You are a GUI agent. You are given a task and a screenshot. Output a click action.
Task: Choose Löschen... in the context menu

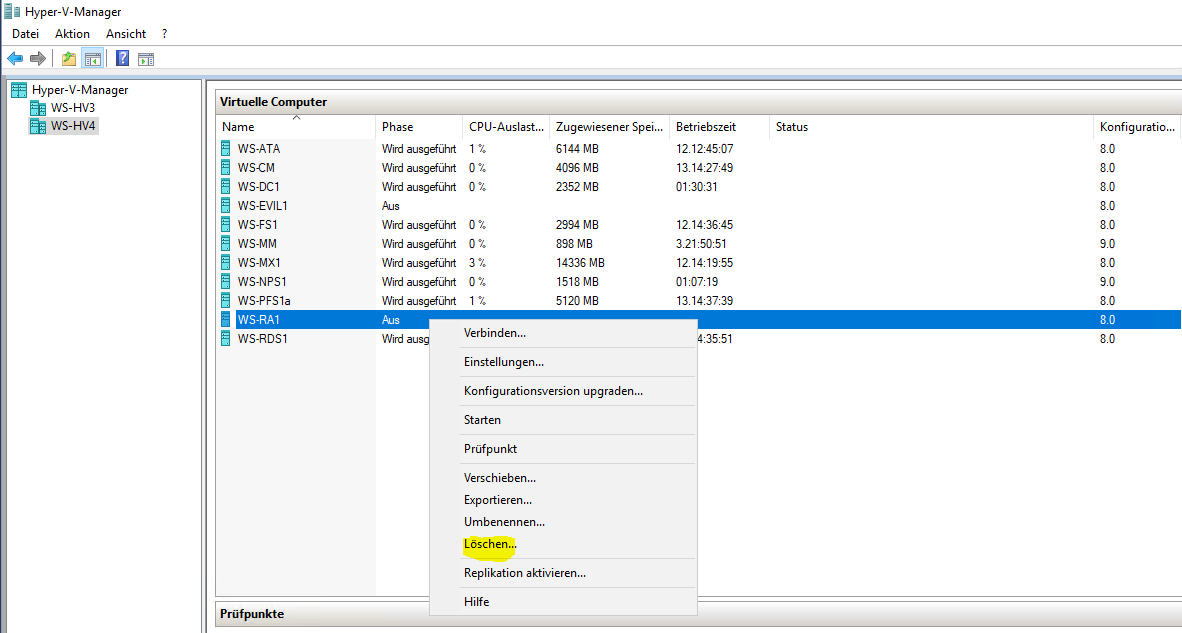(x=563, y=543)
